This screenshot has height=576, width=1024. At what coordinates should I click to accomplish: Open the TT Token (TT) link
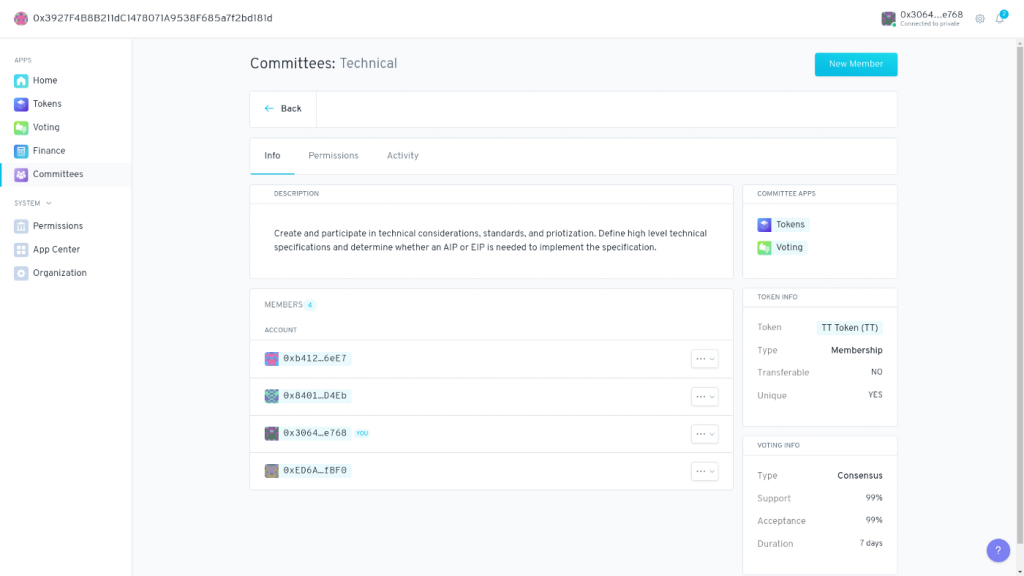pos(849,327)
